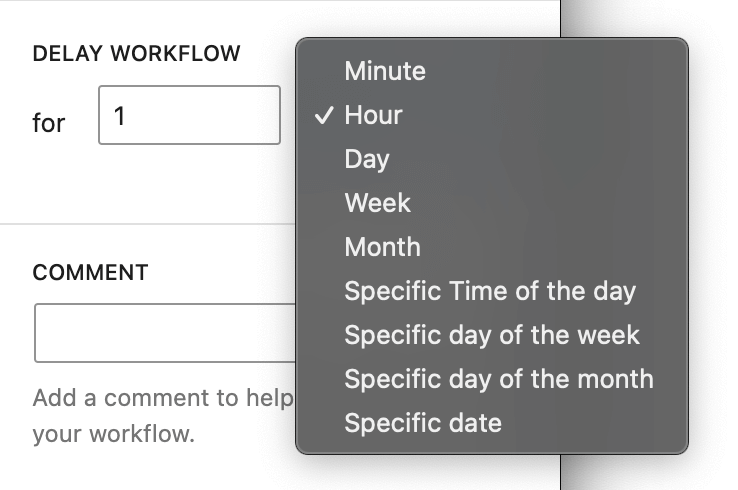Click the "Add a comment to help" hint text
This screenshot has height=490, width=738.
tap(162, 398)
